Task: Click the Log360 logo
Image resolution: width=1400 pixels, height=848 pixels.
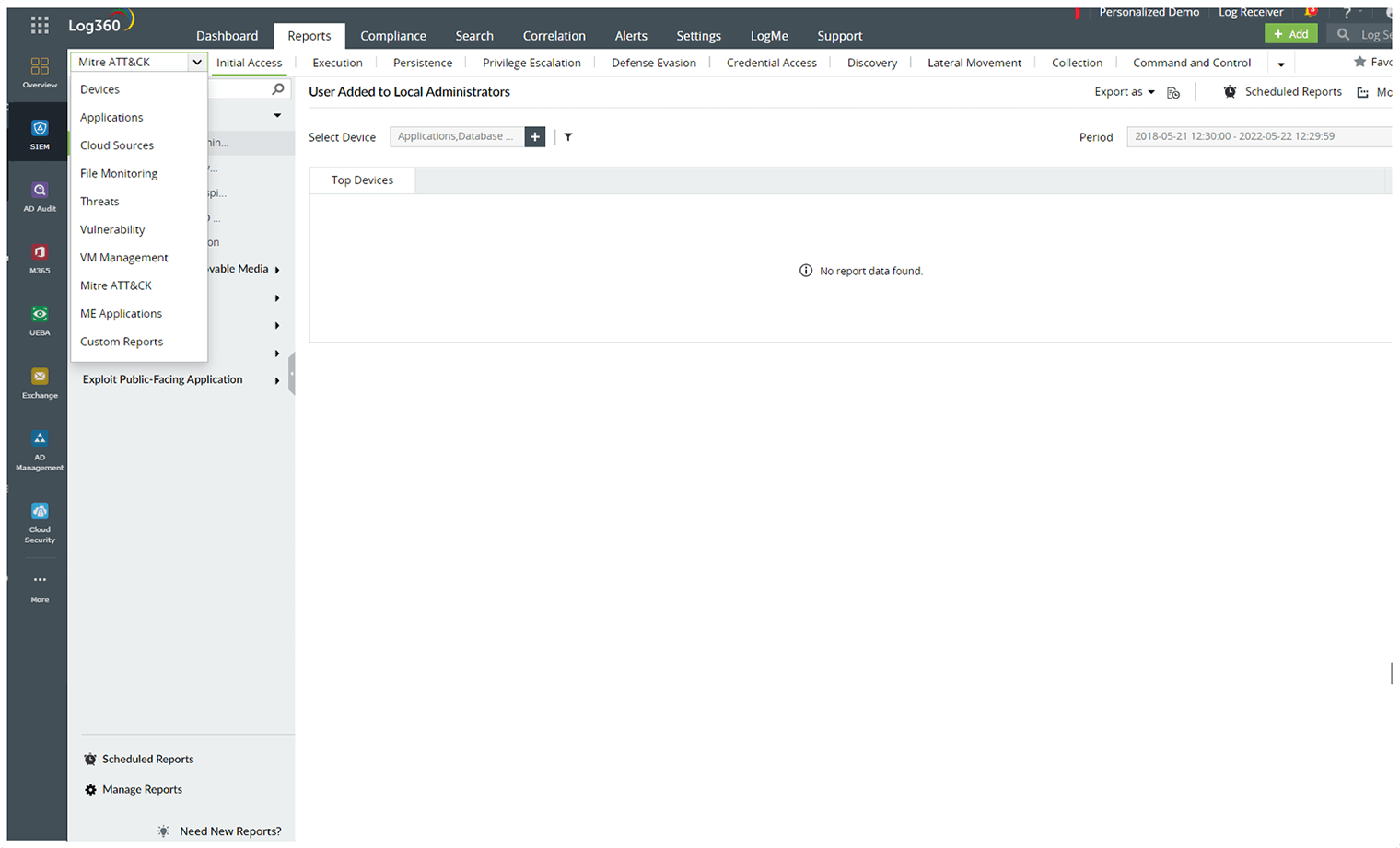Action: click(x=101, y=22)
